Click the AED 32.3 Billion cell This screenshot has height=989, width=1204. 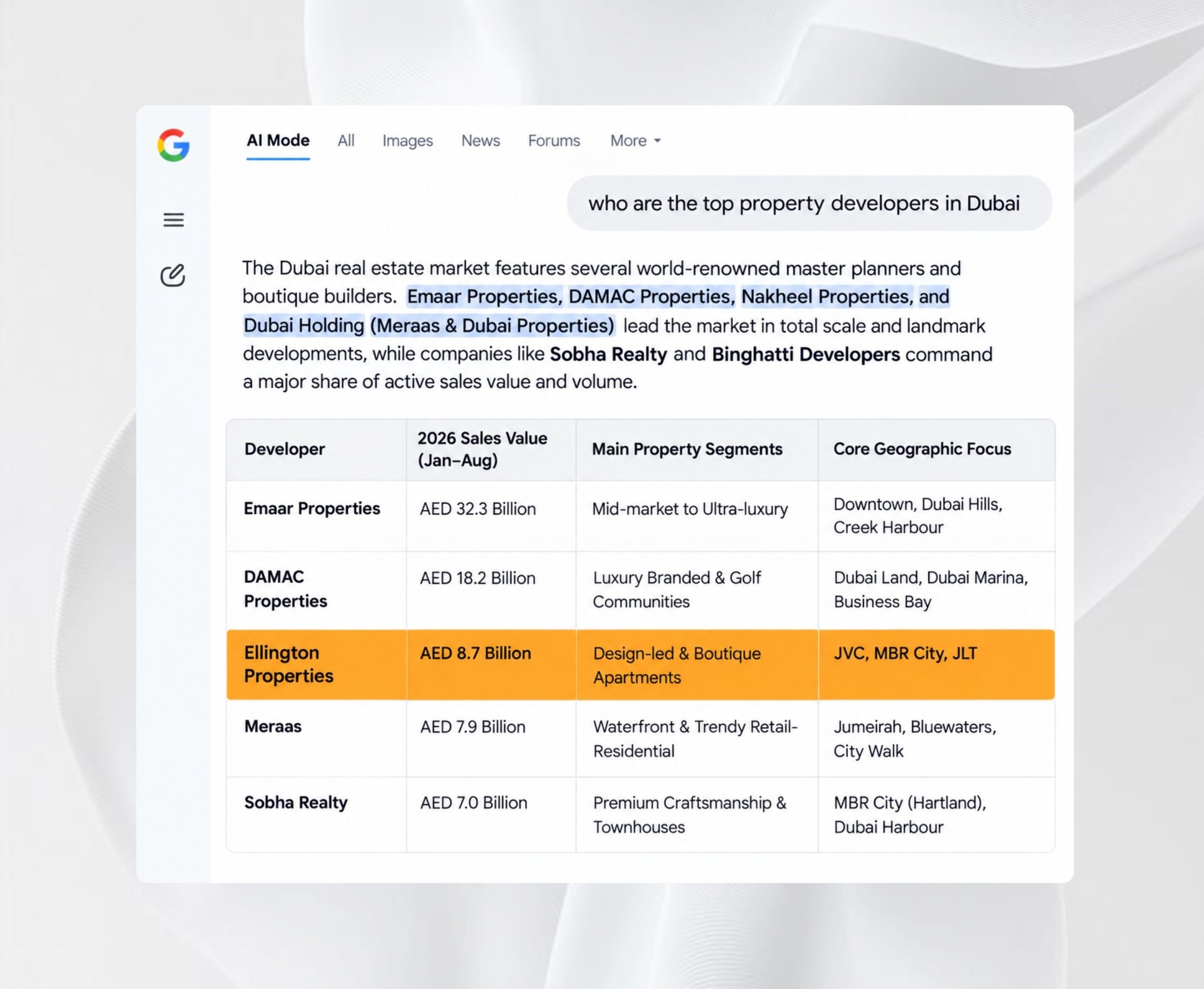point(491,515)
